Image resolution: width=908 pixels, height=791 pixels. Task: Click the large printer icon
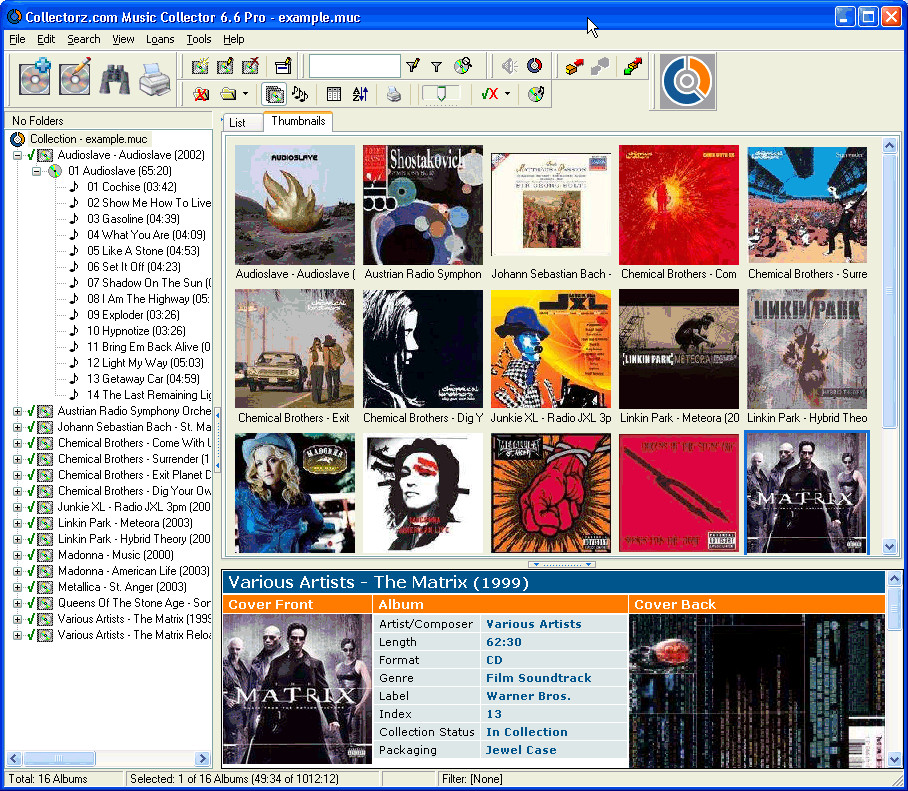pyautogui.click(x=155, y=79)
